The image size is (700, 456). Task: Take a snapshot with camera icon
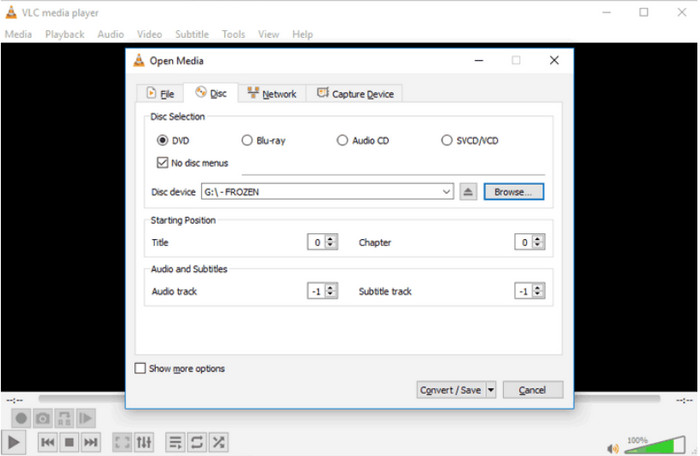coord(42,418)
